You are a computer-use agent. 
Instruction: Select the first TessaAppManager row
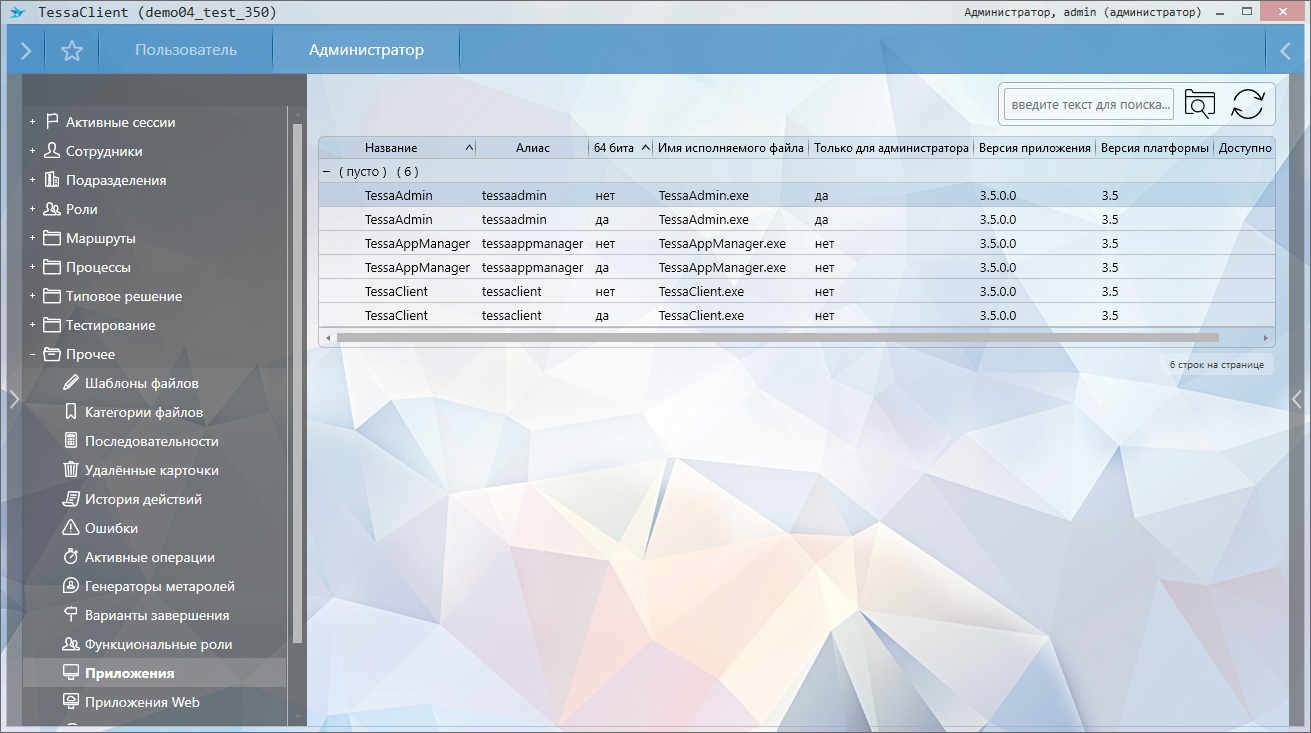[x=417, y=243]
